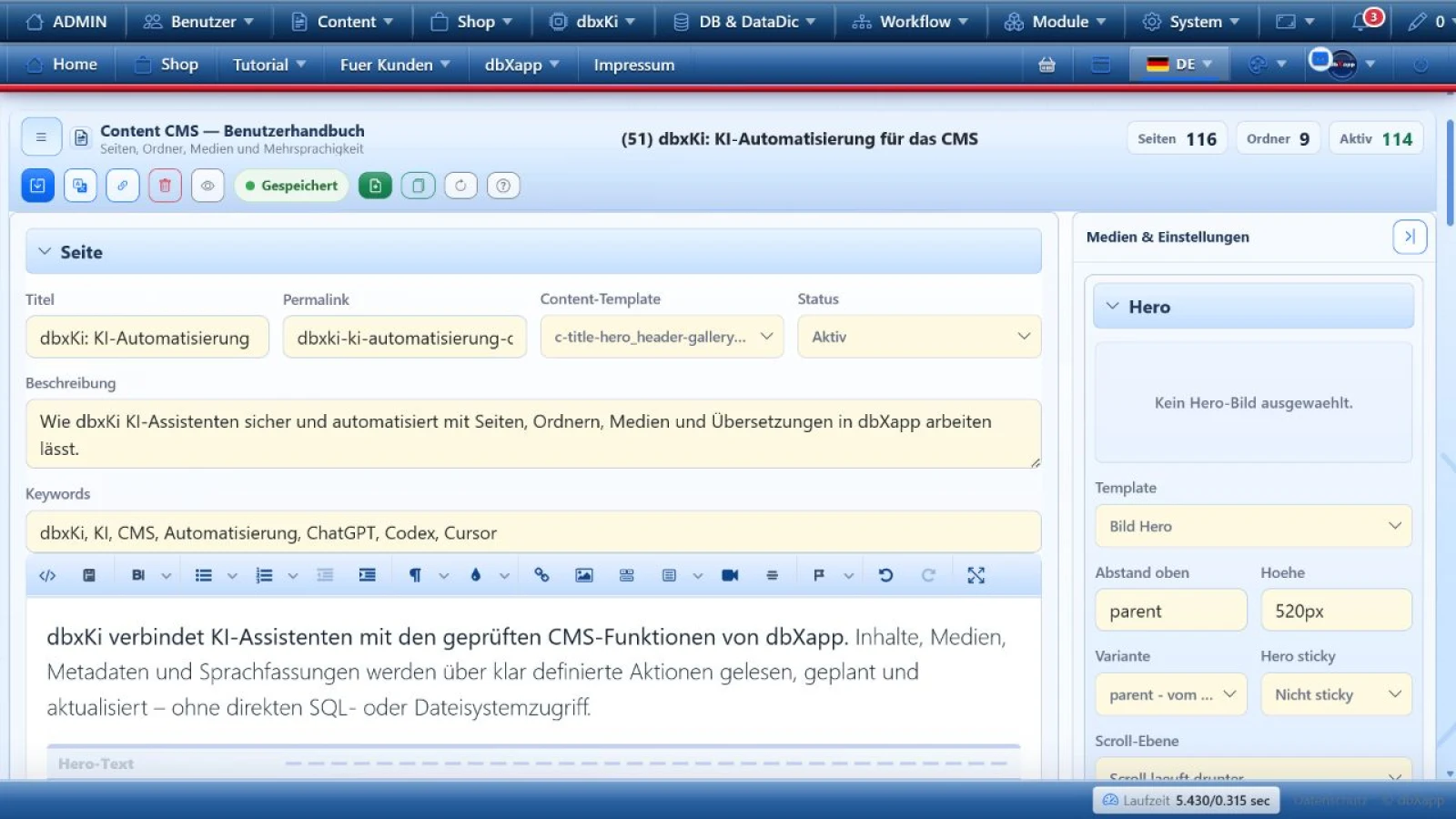The image size is (1456, 819).
Task: Click the block layout icon after image
Action: (627, 575)
